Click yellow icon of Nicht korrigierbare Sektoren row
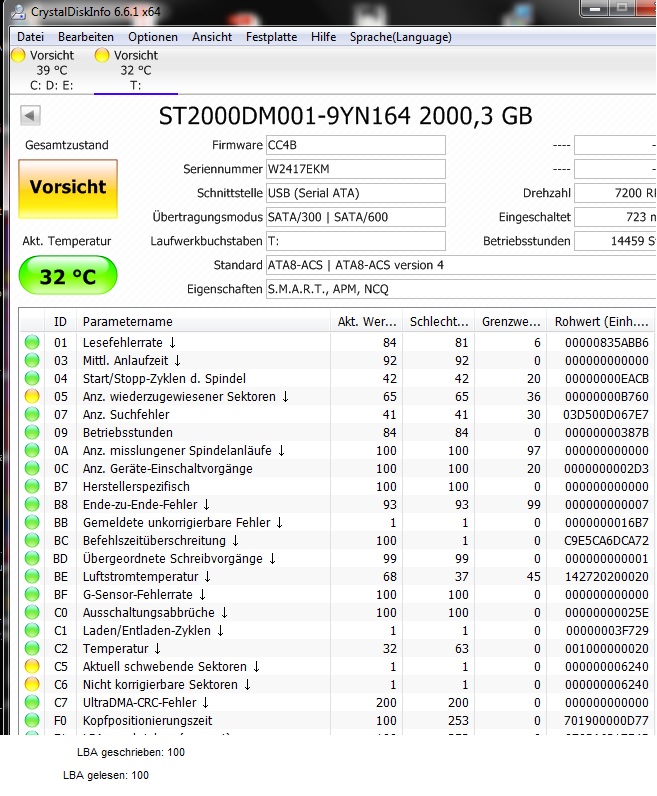The image size is (657, 796). (32, 685)
